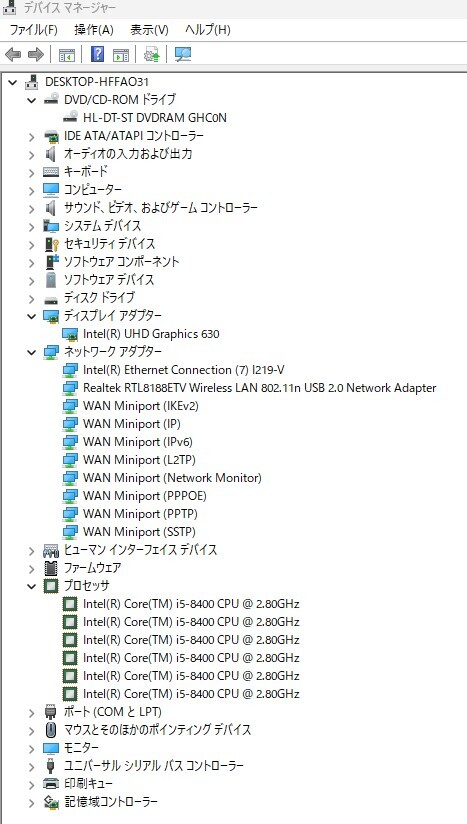The width and height of the screenshot is (467, 824).
Task: Select WAN Miniport (PPPOE) entry
Action: point(144,496)
